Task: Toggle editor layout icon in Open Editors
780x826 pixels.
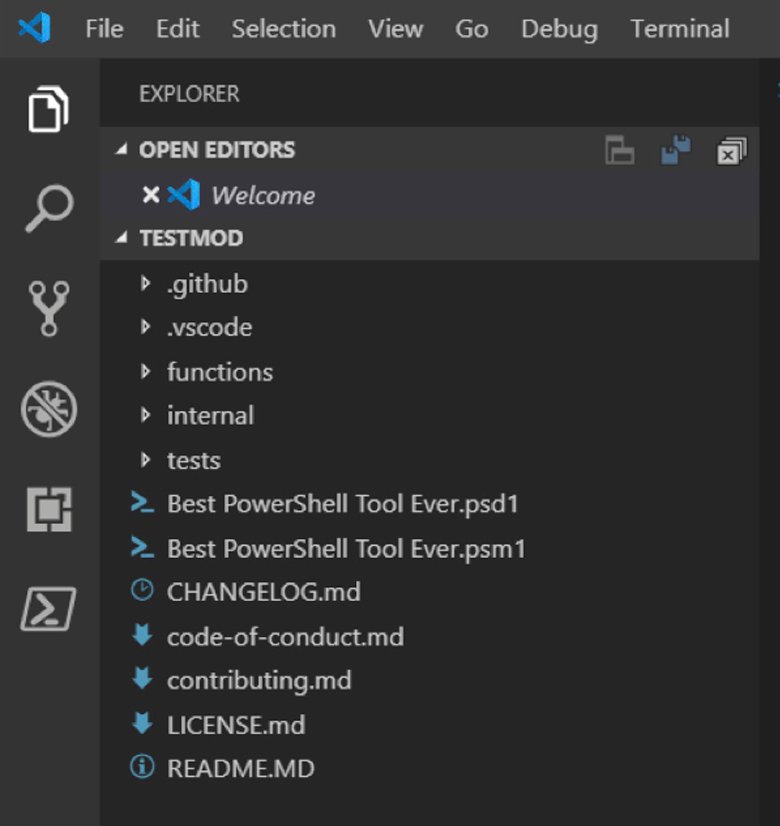Action: tap(620, 152)
